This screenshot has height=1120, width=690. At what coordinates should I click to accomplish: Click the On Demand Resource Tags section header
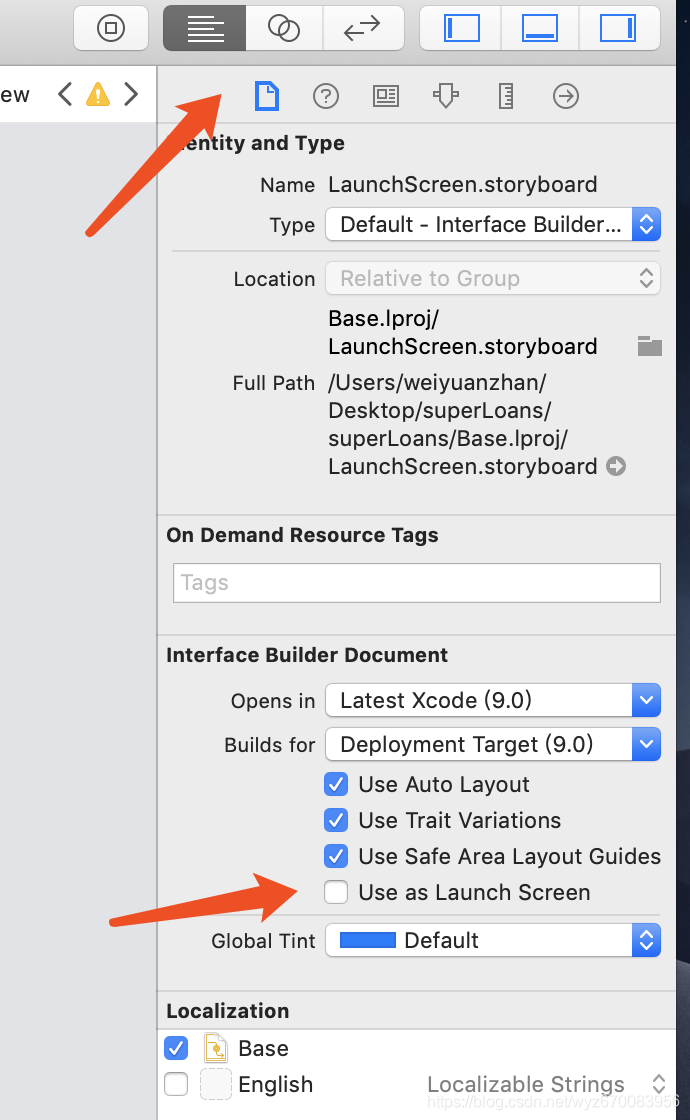click(302, 535)
